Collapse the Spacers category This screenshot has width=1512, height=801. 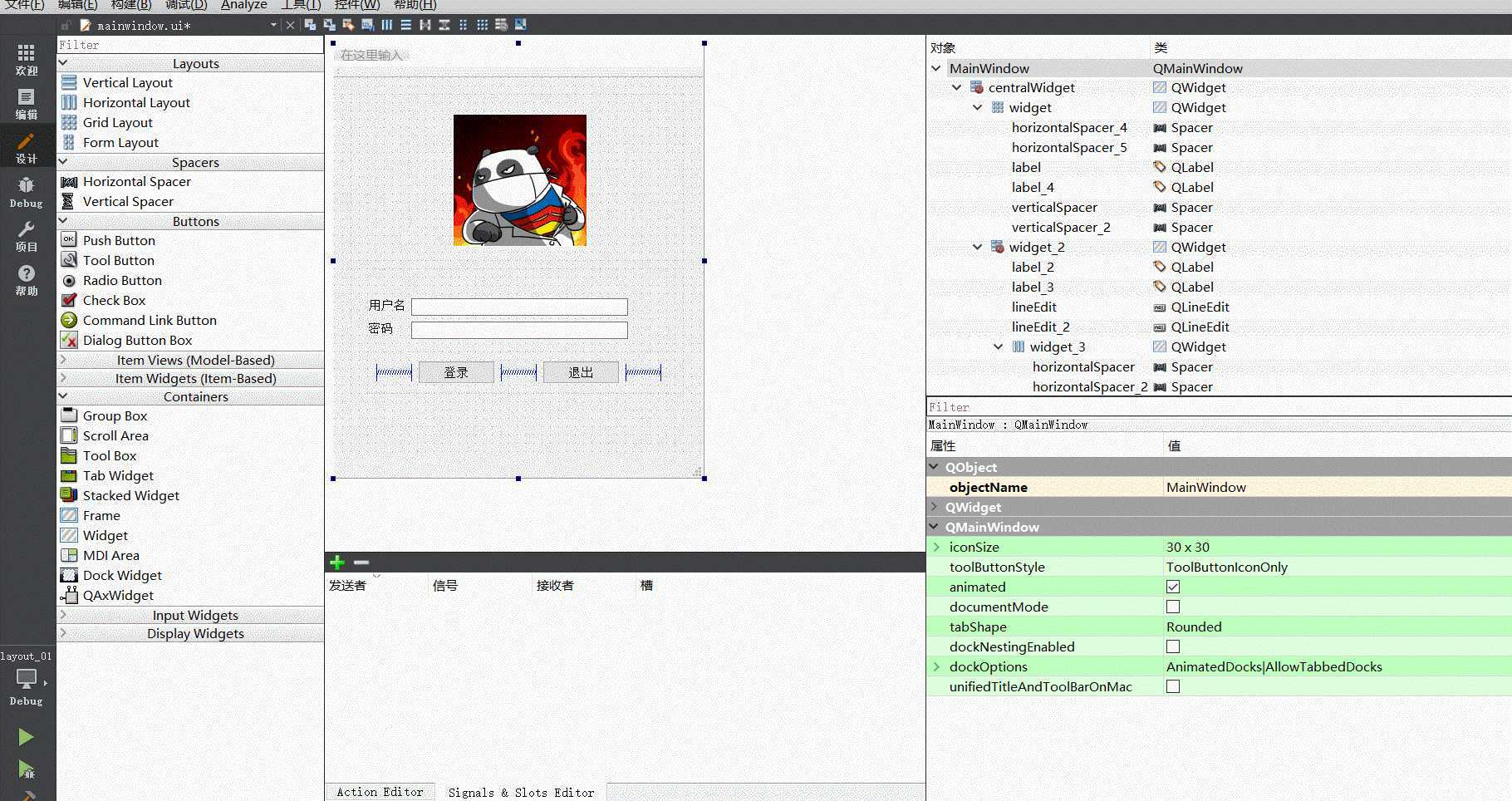tap(63, 162)
